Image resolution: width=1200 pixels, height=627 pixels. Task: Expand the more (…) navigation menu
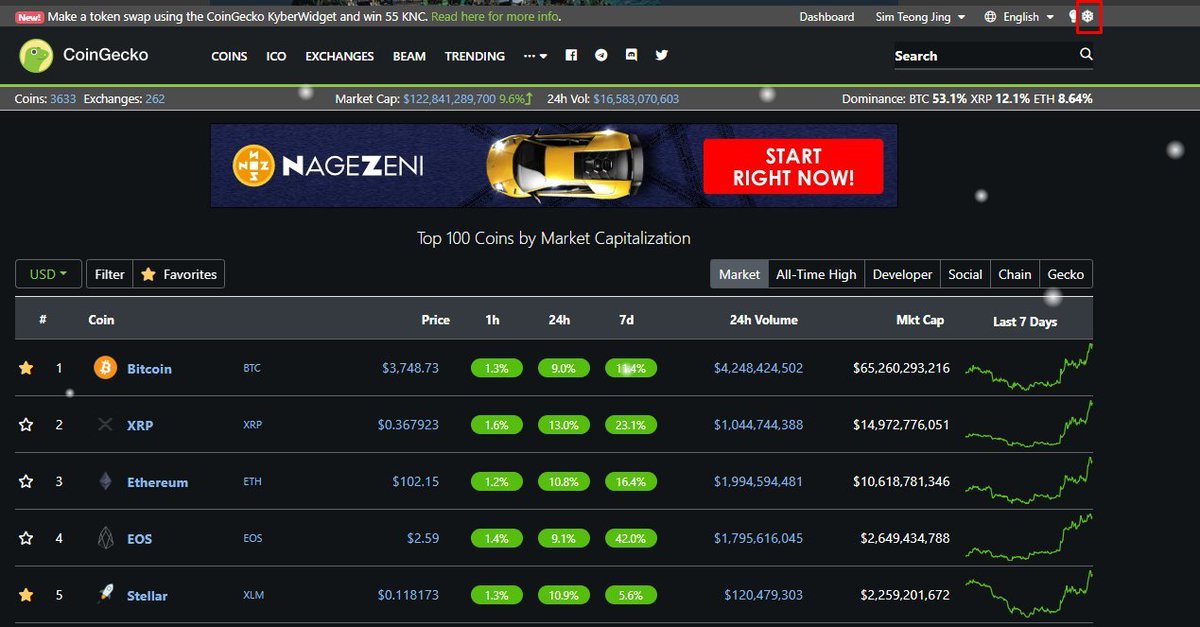coord(535,56)
